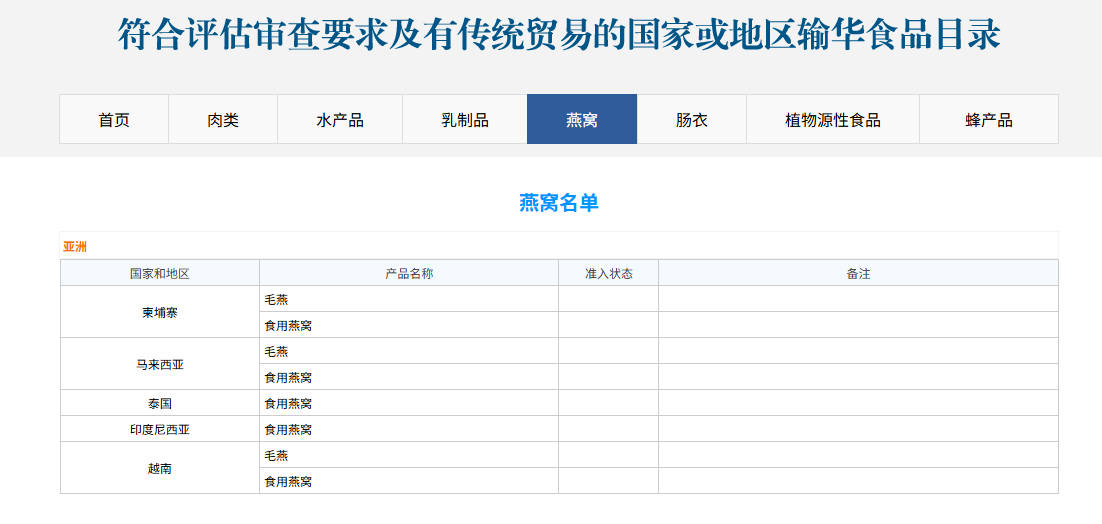Select the 水产品 tab
Viewport: 1102px width, 524px height.
[340, 120]
